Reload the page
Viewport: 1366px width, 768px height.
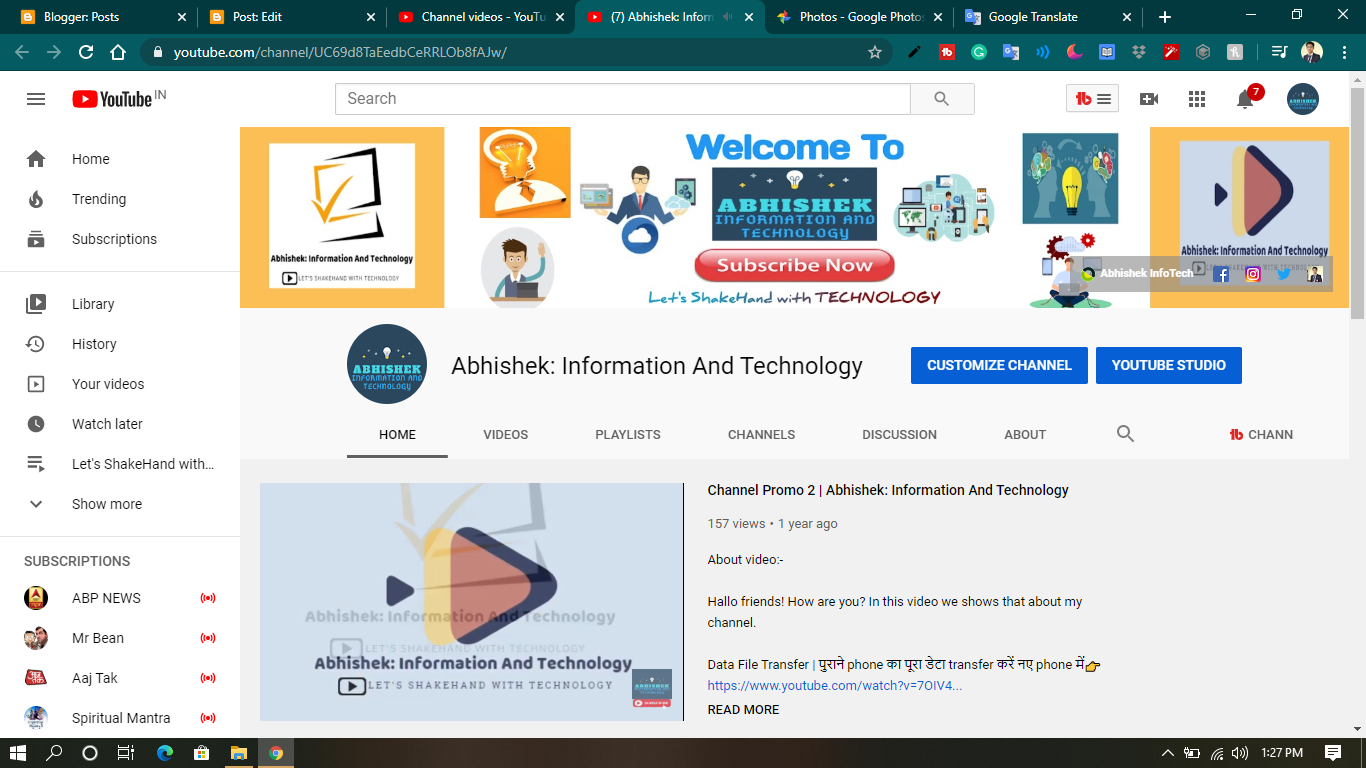tap(86, 52)
